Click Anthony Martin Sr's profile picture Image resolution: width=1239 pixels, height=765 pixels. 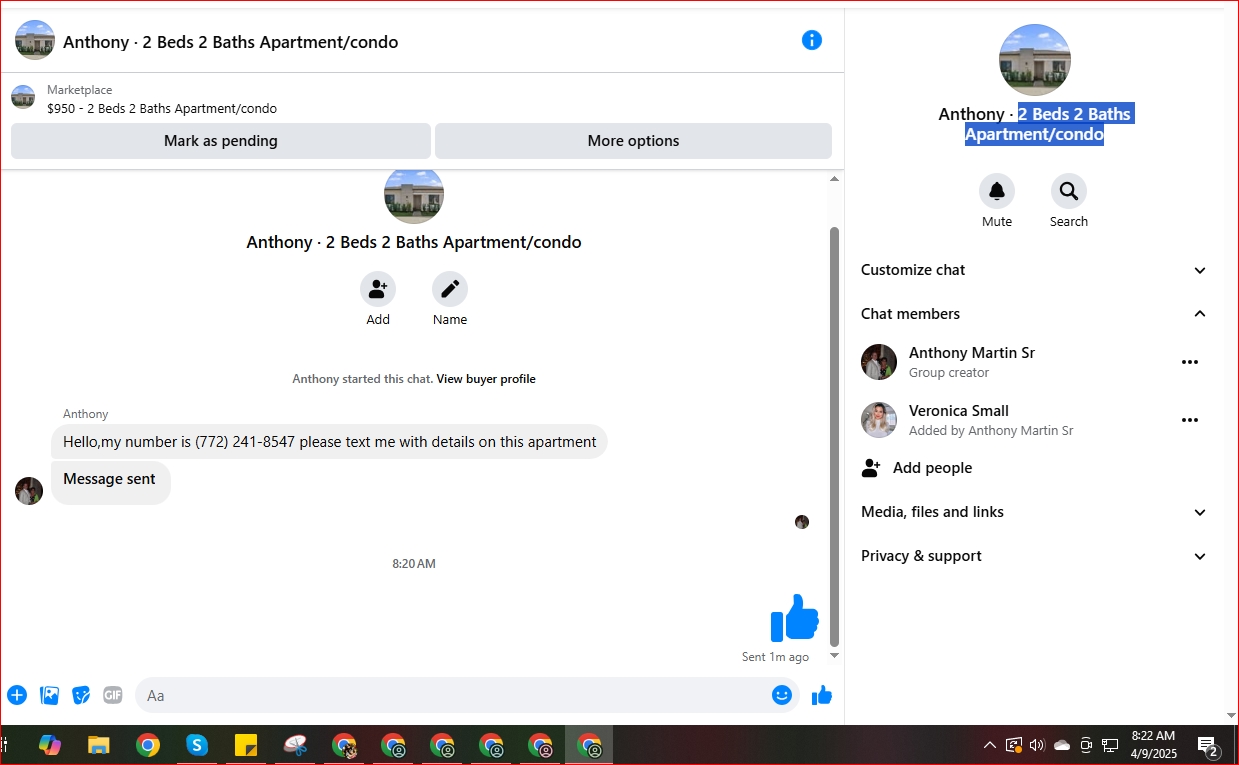pos(879,362)
